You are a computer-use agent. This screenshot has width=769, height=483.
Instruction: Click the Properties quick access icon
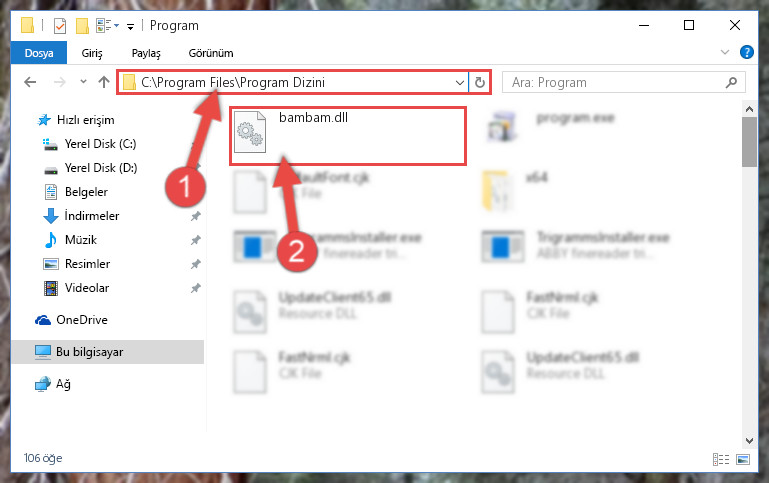coord(59,25)
